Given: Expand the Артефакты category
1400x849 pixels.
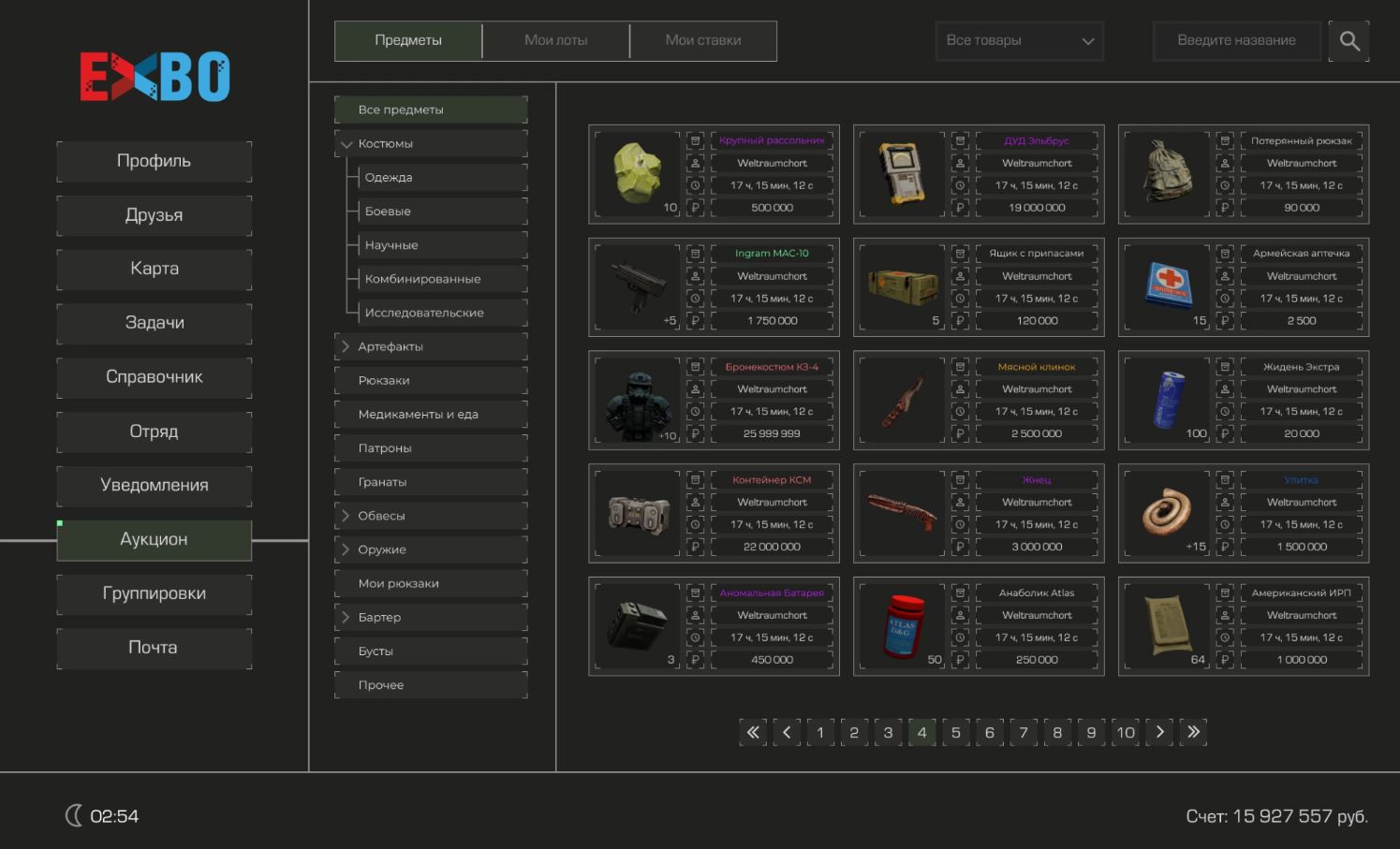Looking at the screenshot, I should [346, 346].
